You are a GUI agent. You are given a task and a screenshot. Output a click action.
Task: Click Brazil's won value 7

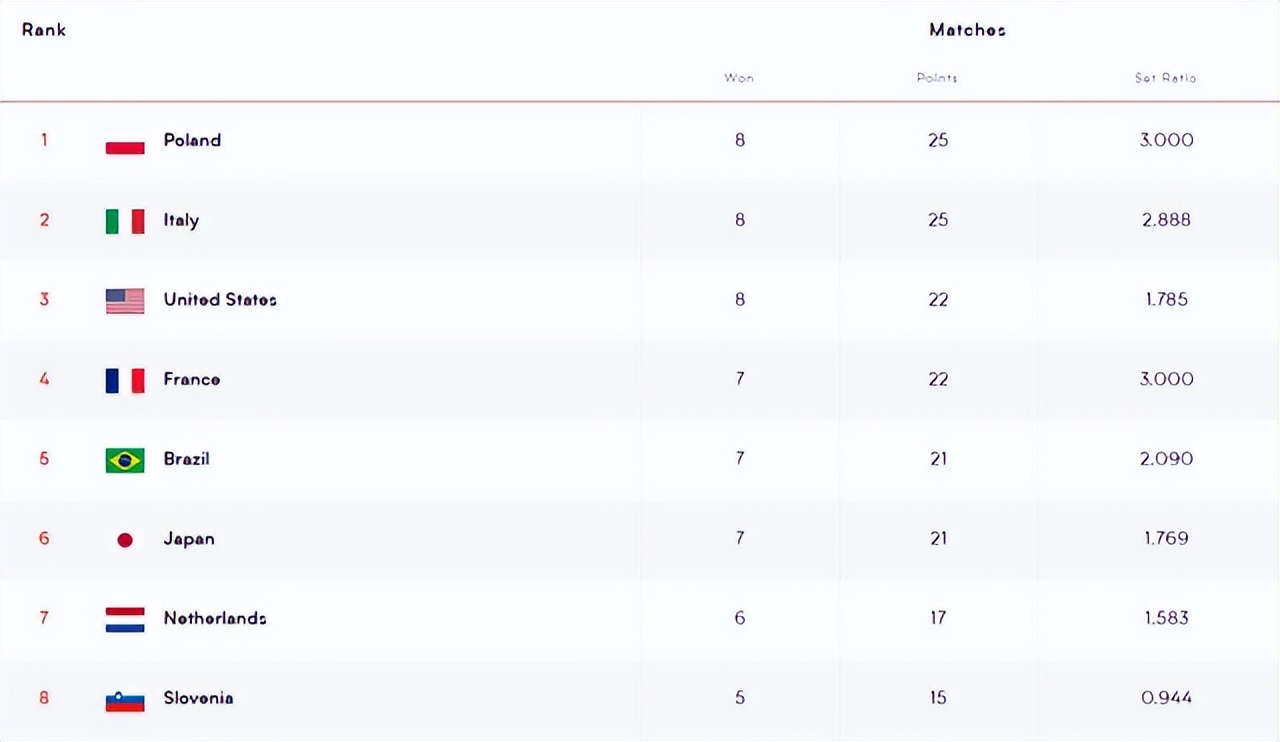pyautogui.click(x=740, y=459)
